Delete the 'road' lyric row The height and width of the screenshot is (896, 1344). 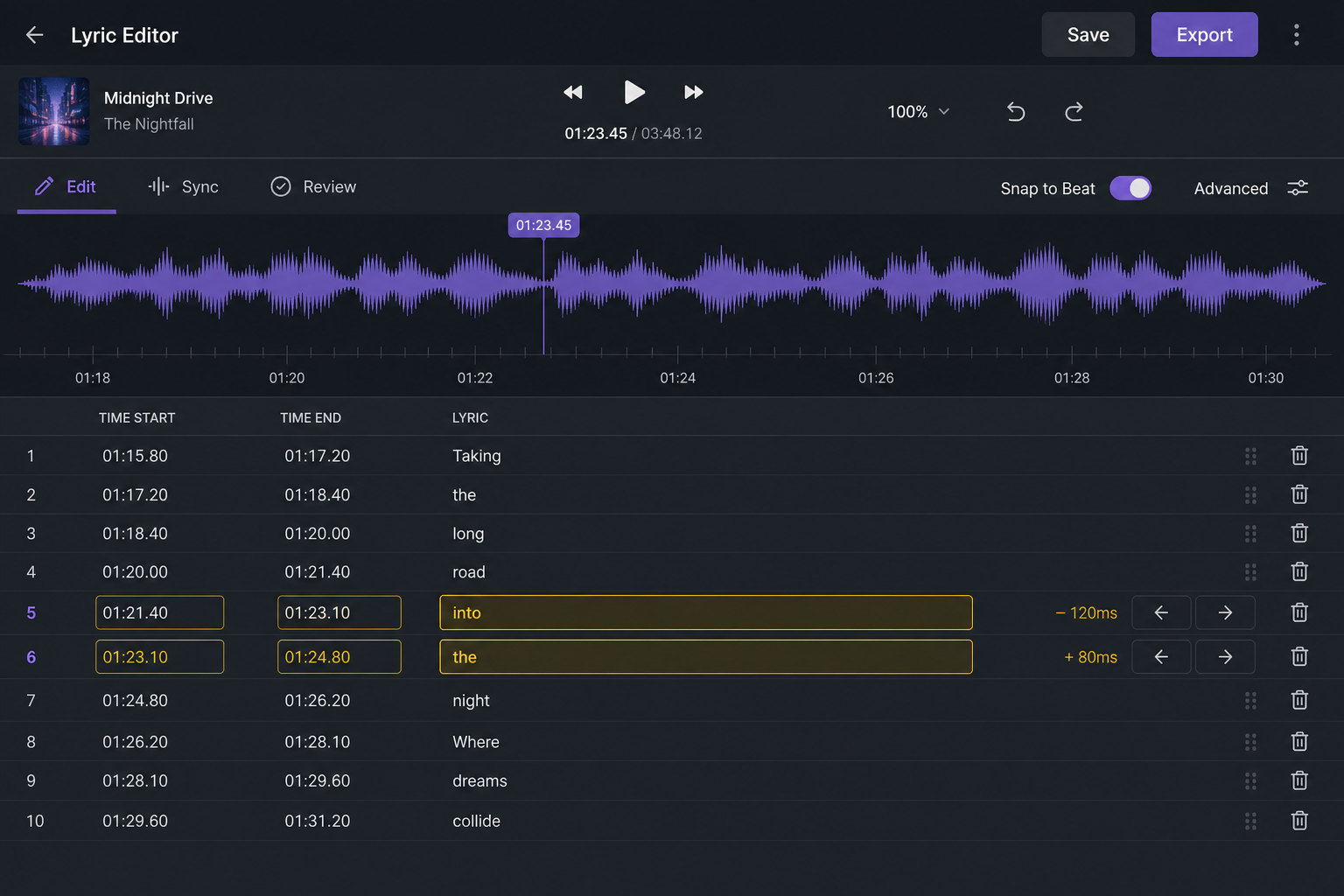(1299, 571)
